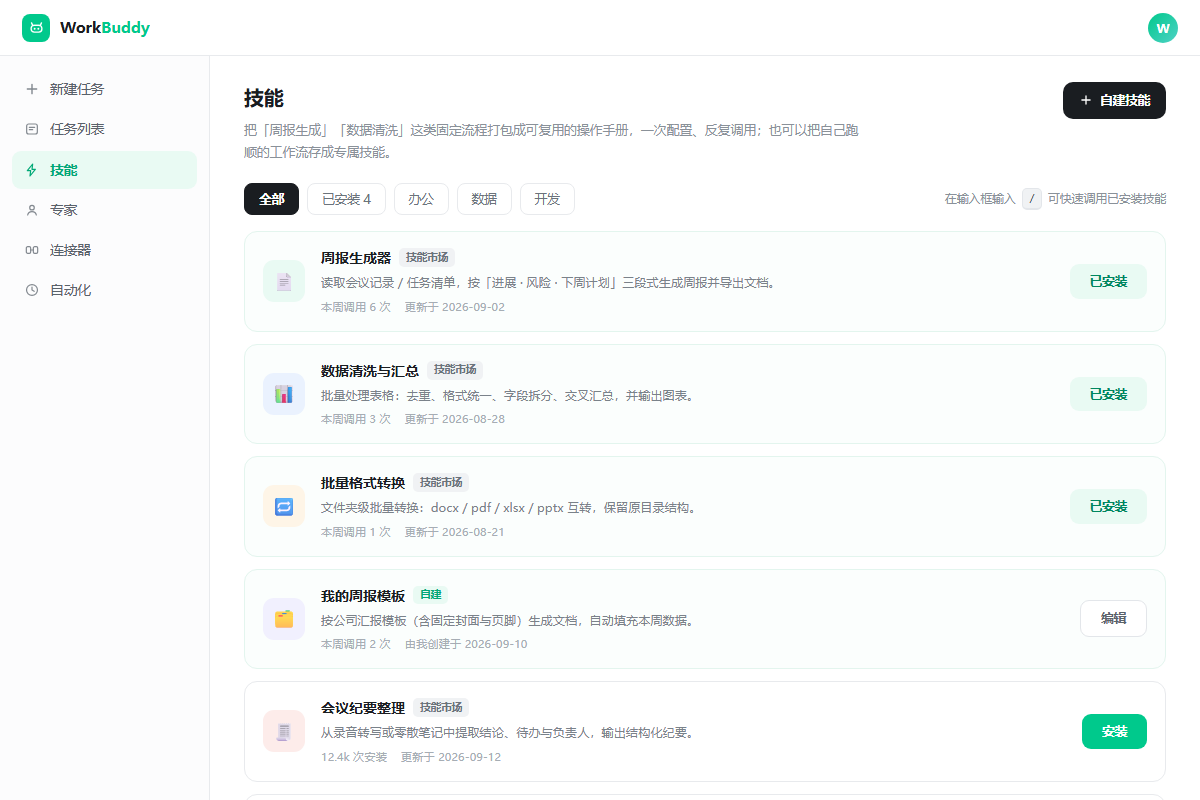Click the 周报生成器 title
This screenshot has height=800, width=1200.
[x=356, y=258]
